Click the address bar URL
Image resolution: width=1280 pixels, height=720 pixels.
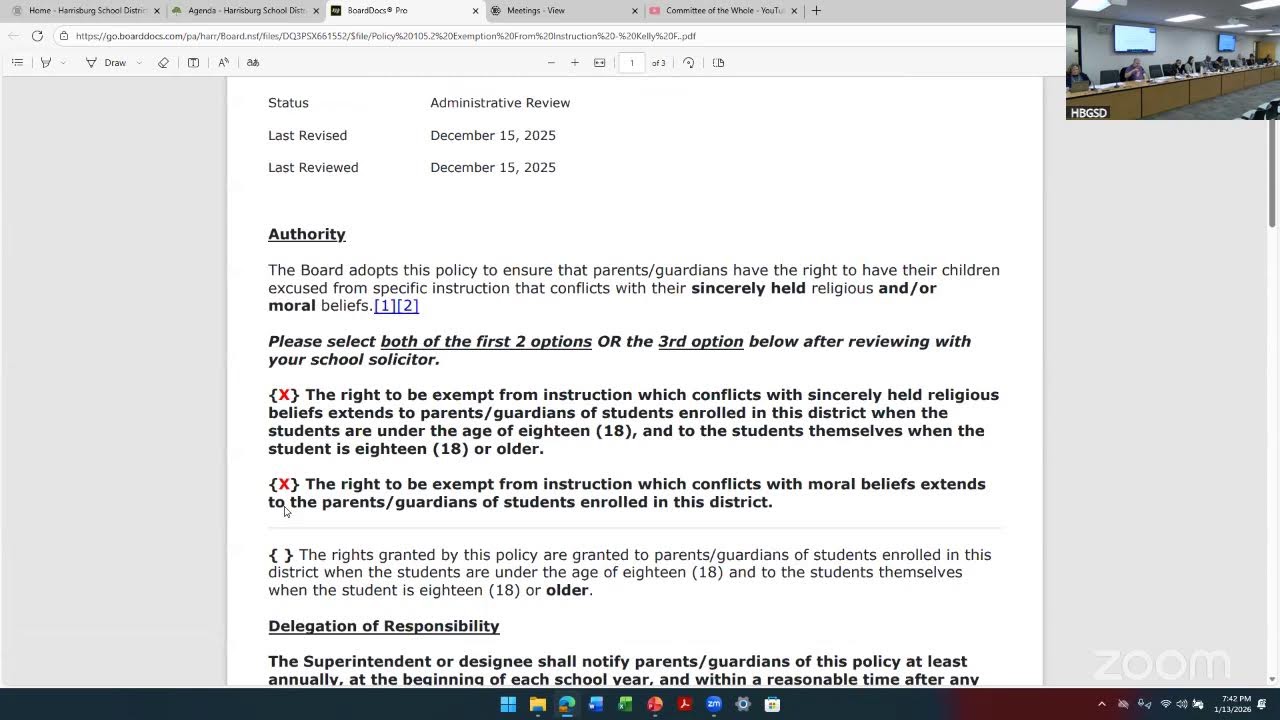coord(385,36)
